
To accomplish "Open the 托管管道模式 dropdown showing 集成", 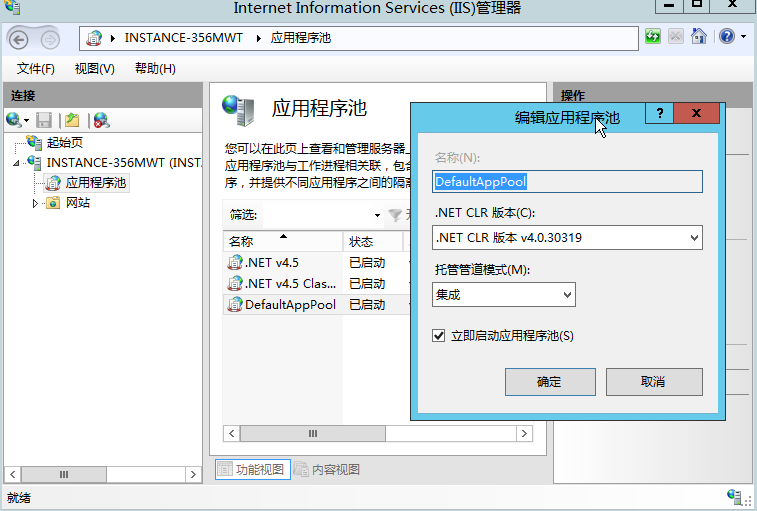I will point(504,295).
